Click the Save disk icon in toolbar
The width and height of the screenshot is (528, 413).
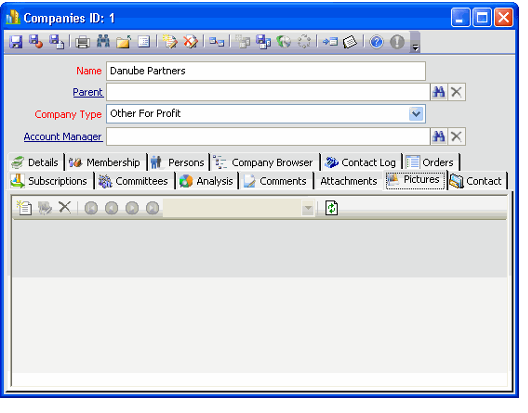15,42
